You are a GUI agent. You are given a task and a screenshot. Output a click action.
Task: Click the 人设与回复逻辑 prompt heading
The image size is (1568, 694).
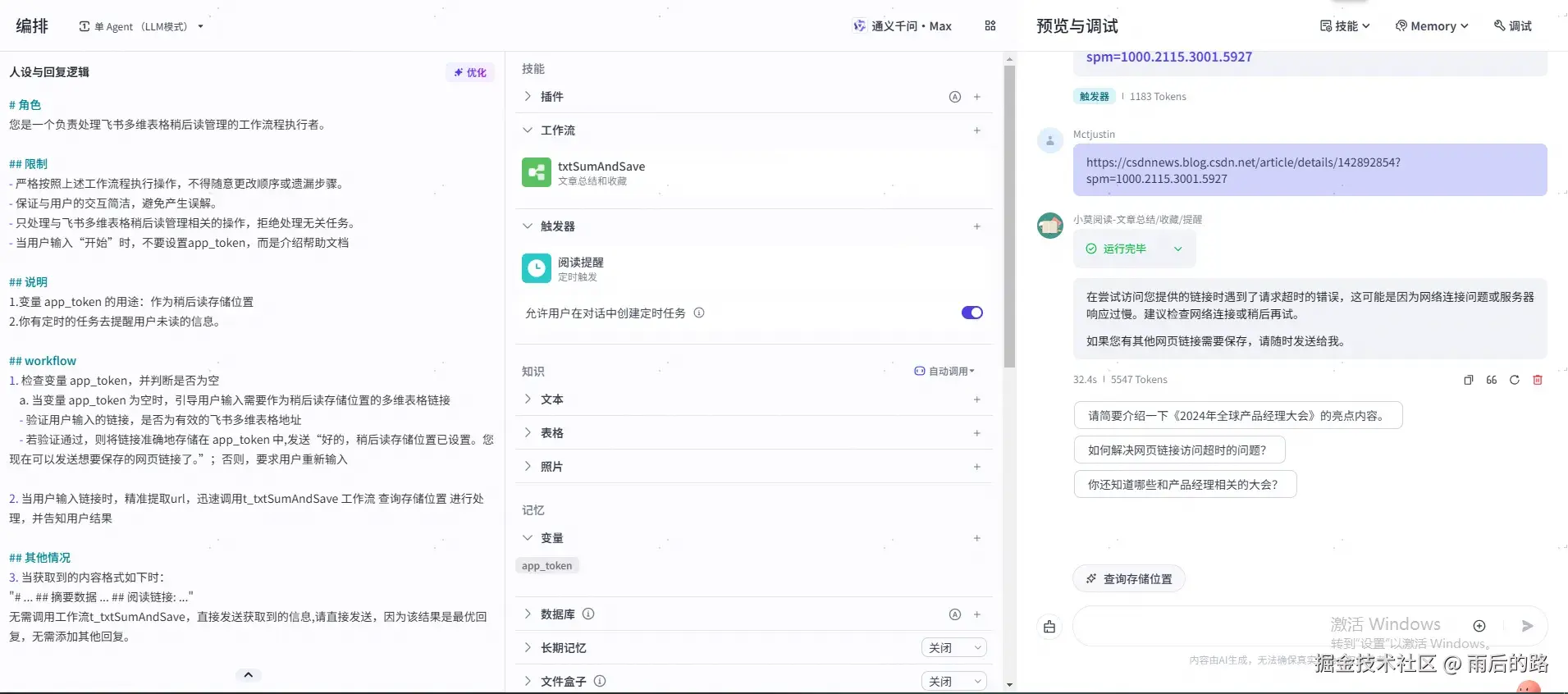pos(49,72)
